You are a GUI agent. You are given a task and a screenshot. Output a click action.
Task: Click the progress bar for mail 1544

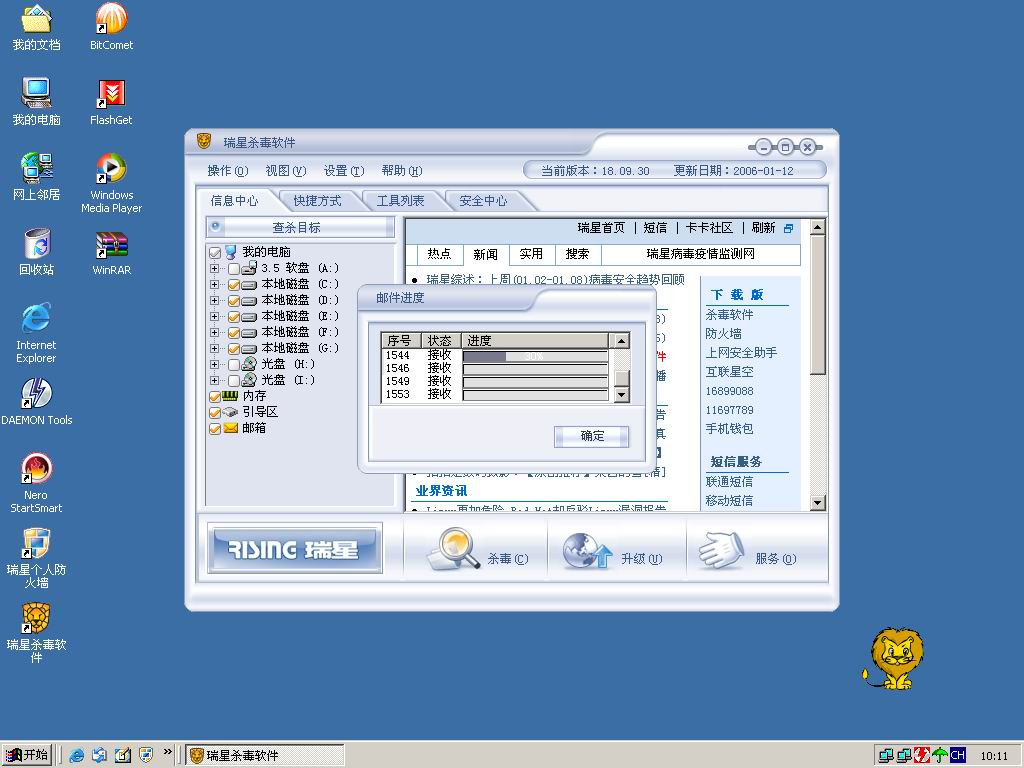(535, 356)
